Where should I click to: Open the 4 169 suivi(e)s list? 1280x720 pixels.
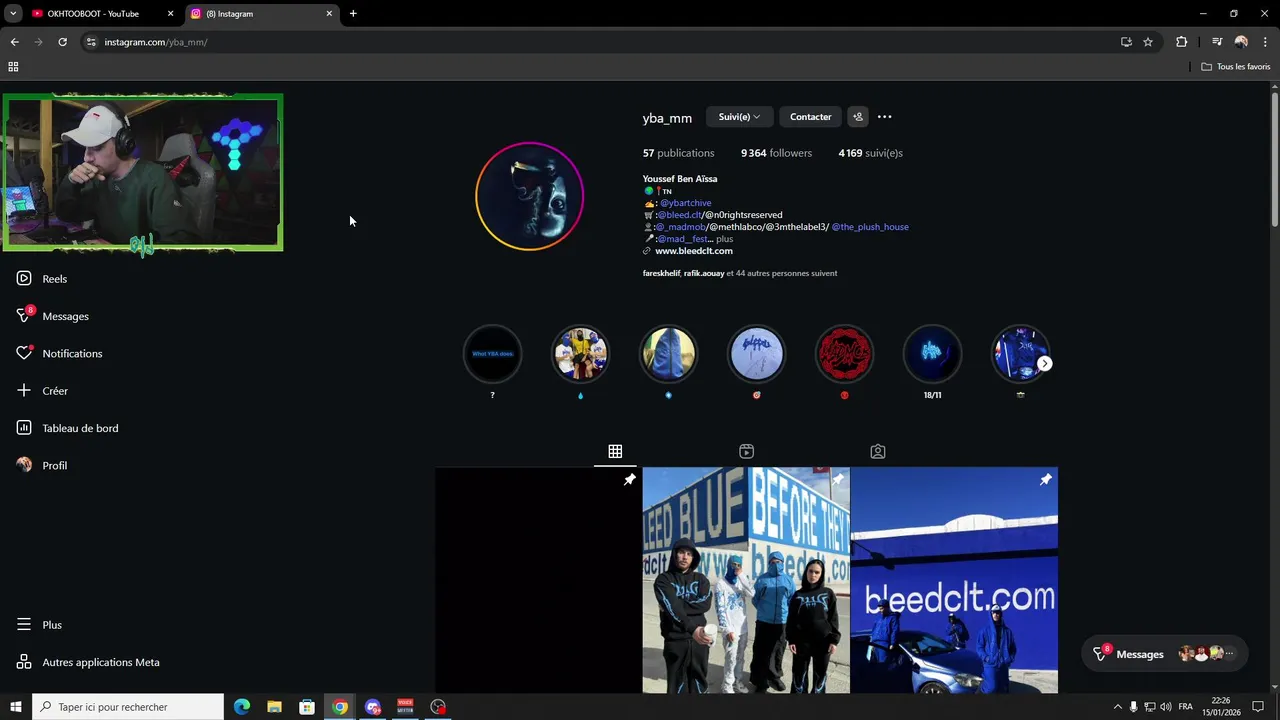tap(870, 153)
